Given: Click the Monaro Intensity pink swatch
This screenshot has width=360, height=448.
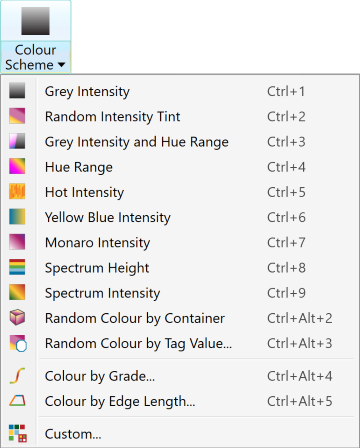Looking at the screenshot, I should coord(17,242).
